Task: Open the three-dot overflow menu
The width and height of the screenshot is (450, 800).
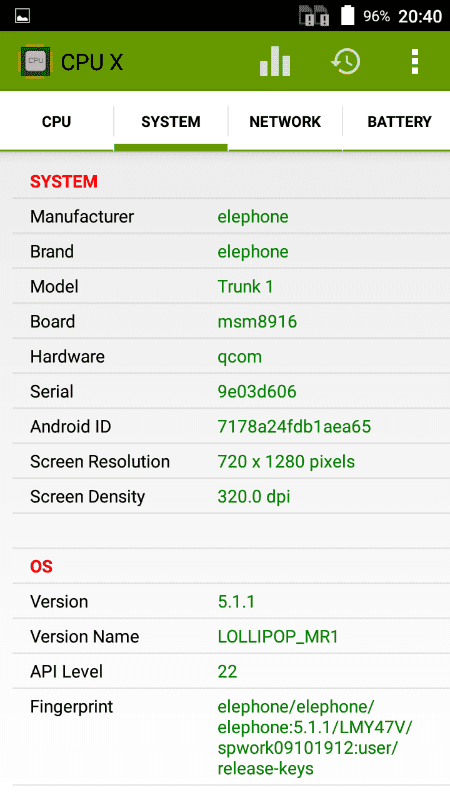Action: pos(415,62)
